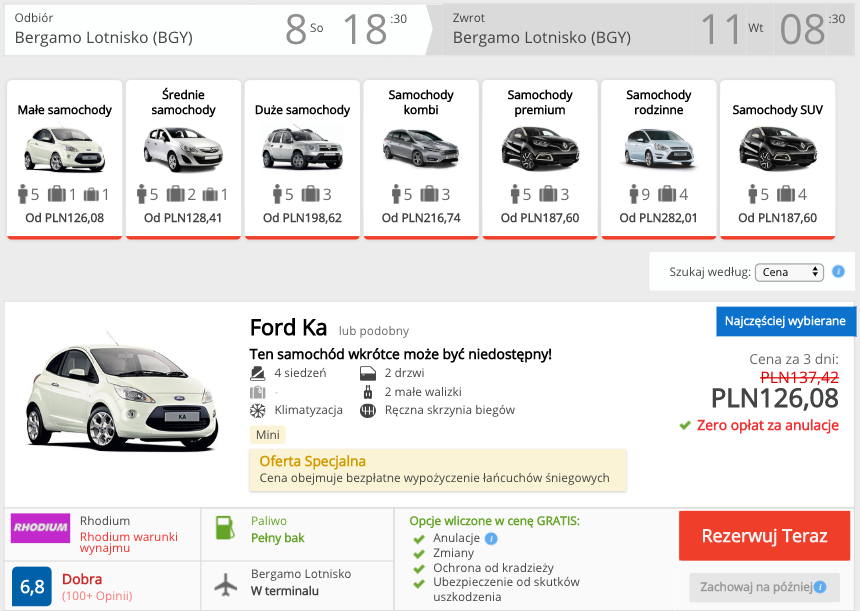Click the Odbiór Bergamo Lotnisko location field
The image size is (860, 611).
click(x=104, y=30)
